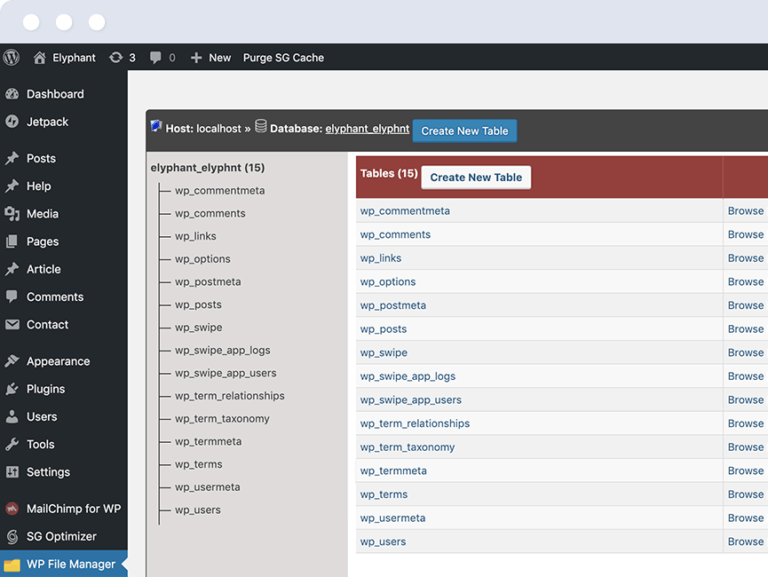Open the wp_swipe_app_users link in the Tables list

[410, 400]
